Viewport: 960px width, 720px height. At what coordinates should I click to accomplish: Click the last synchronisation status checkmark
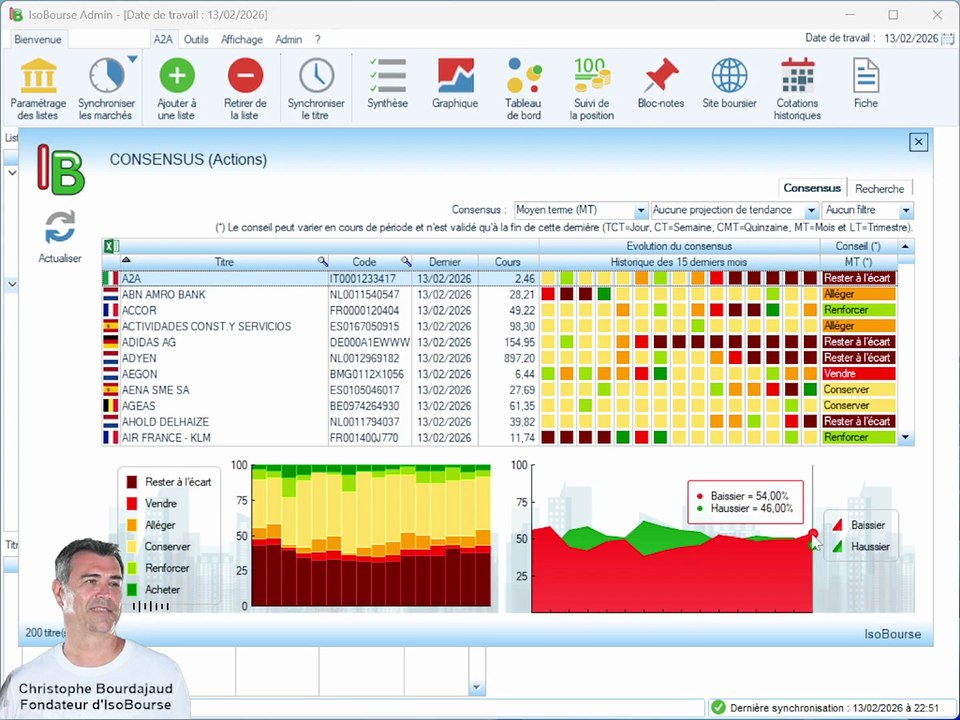(719, 708)
